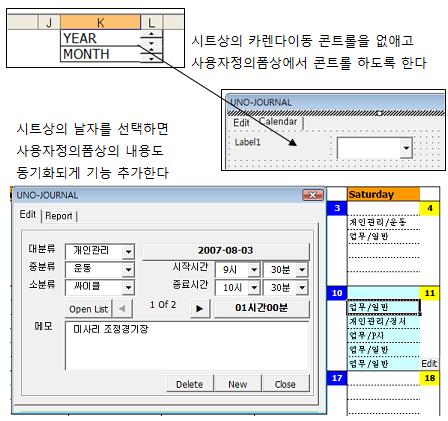Image resolution: width=448 pixels, height=421 pixels.
Task: Click MONTH spinner down arrow
Action: click(151, 58)
